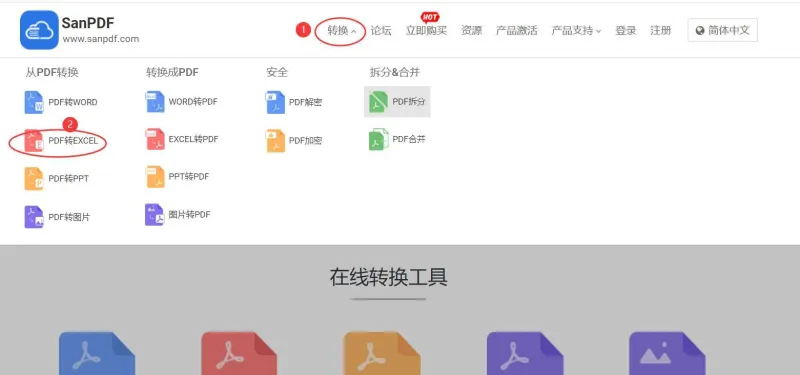Click the large red PDF tool tile
The width and height of the screenshot is (800, 375).
point(239,354)
